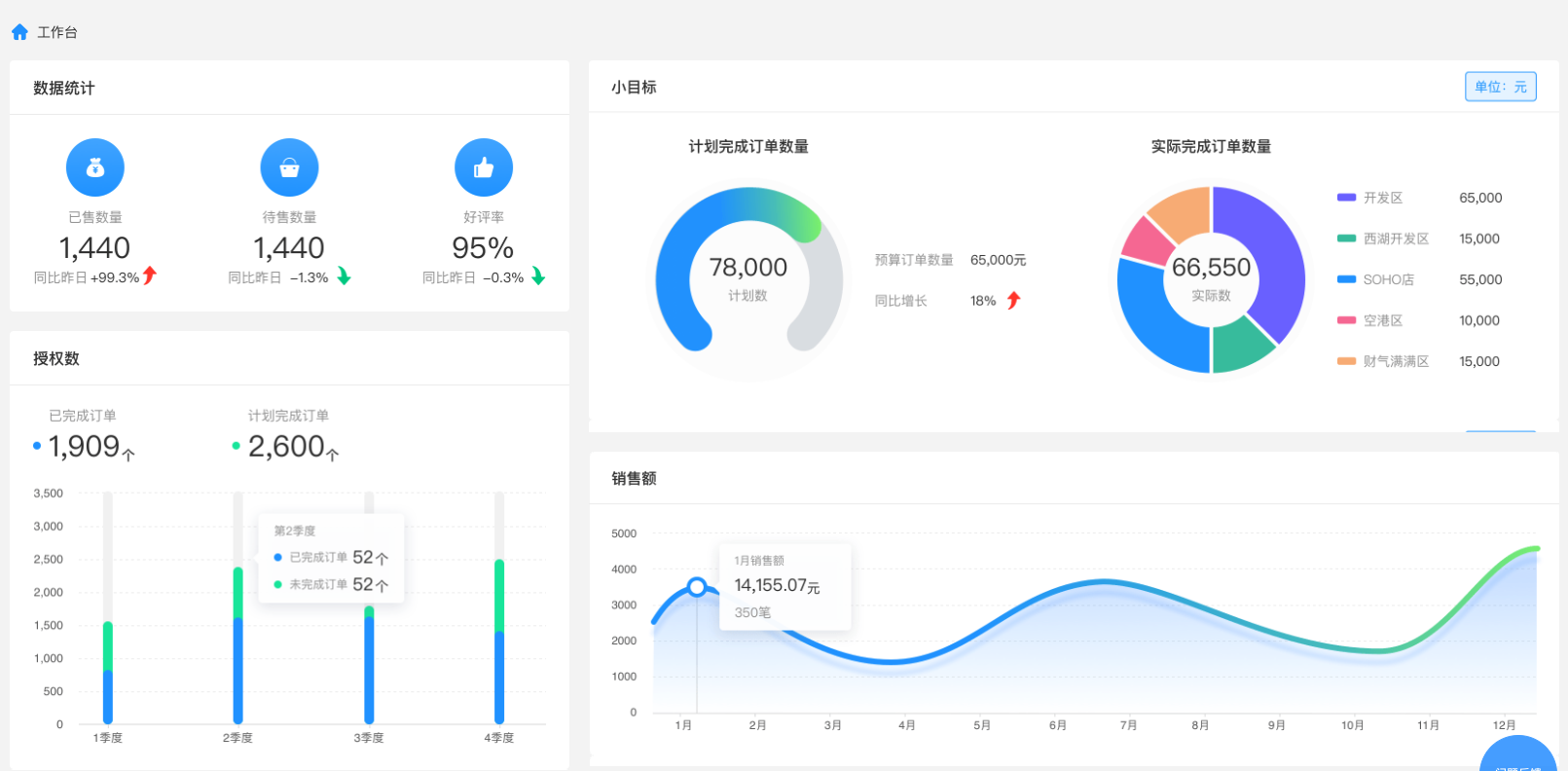Click the home icon beside 工作台

(19, 32)
